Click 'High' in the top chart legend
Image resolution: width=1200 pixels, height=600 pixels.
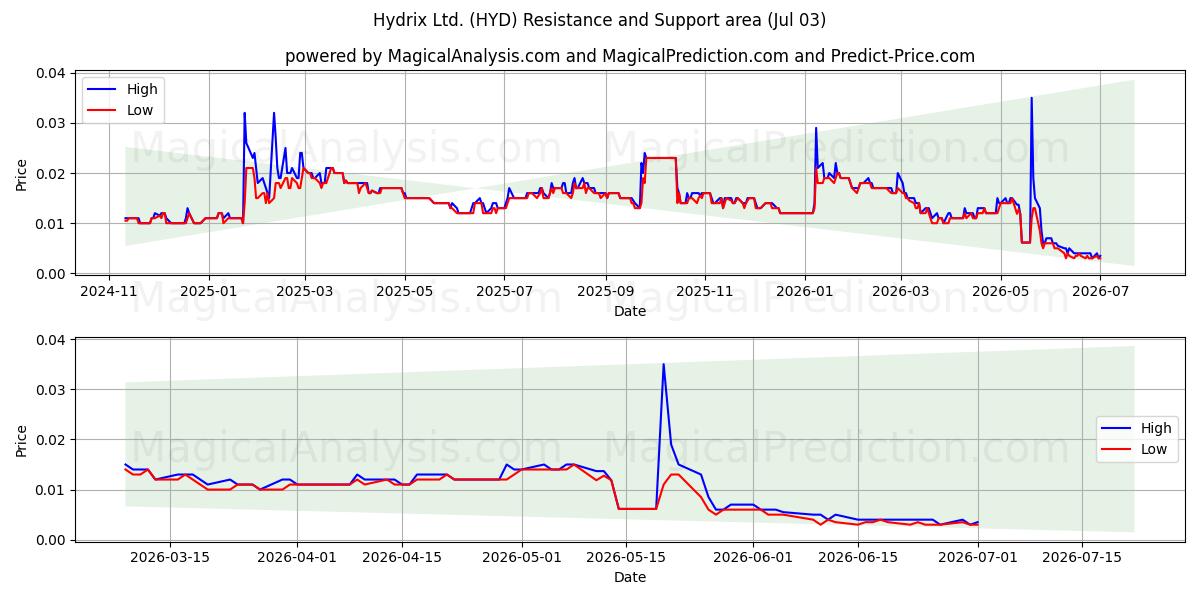[143, 89]
